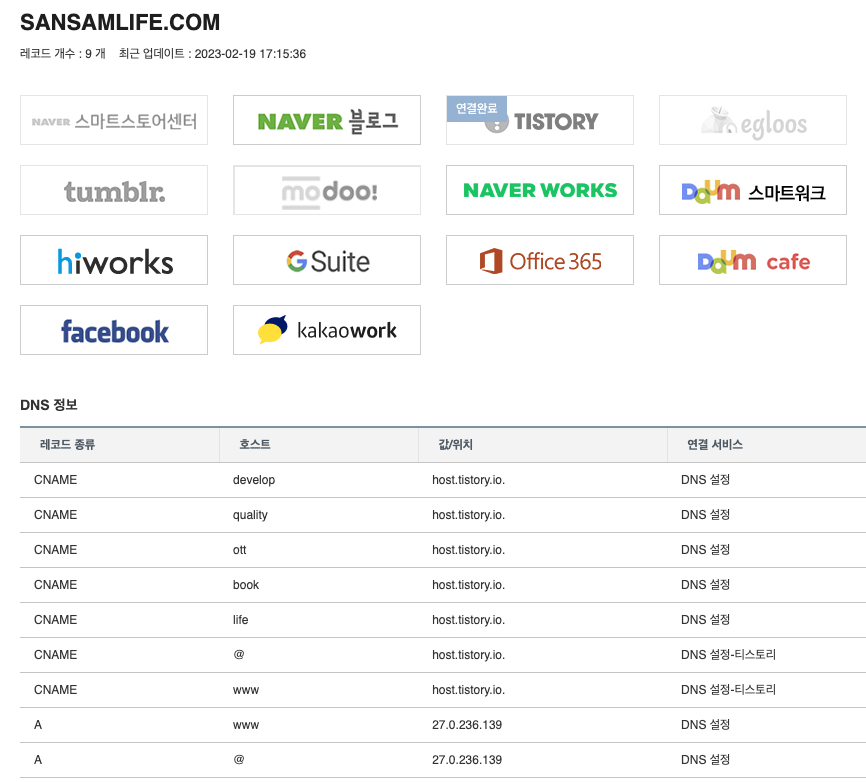
Task: Select the Daum 스마트워크 service card
Action: (753, 190)
